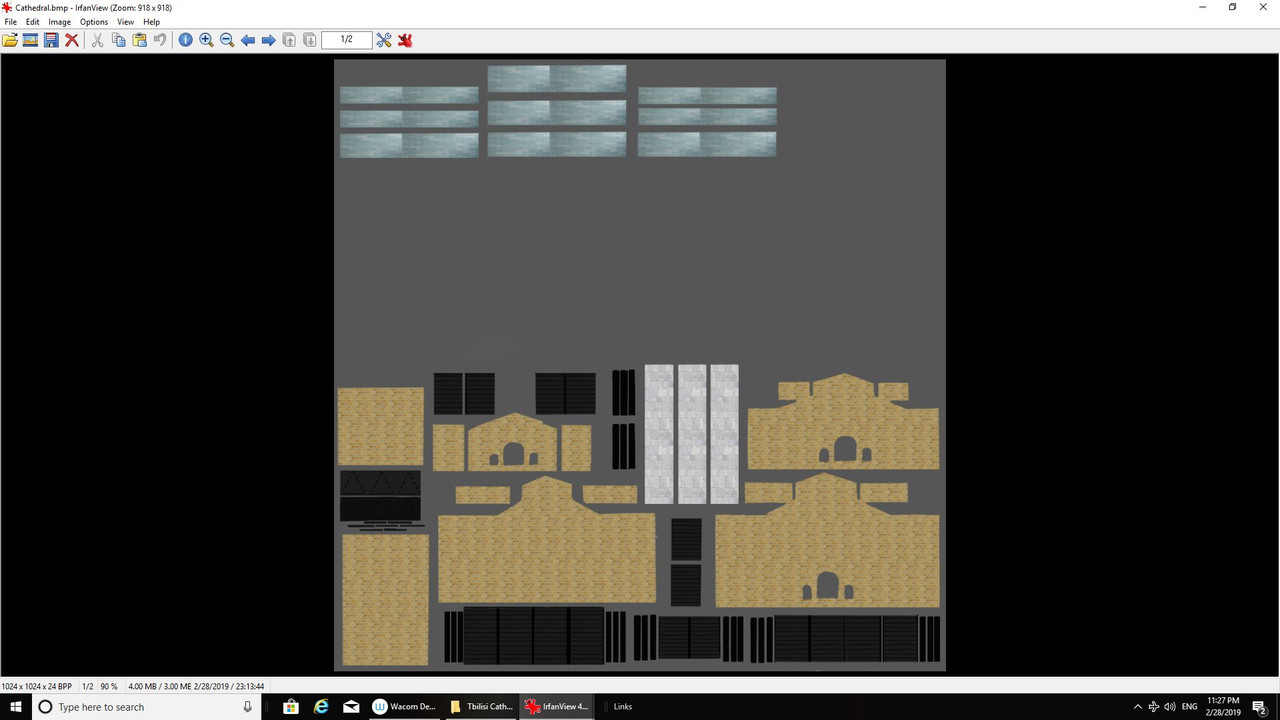Show hidden system tray icons chevron
The image size is (1280, 720).
(x=1137, y=706)
